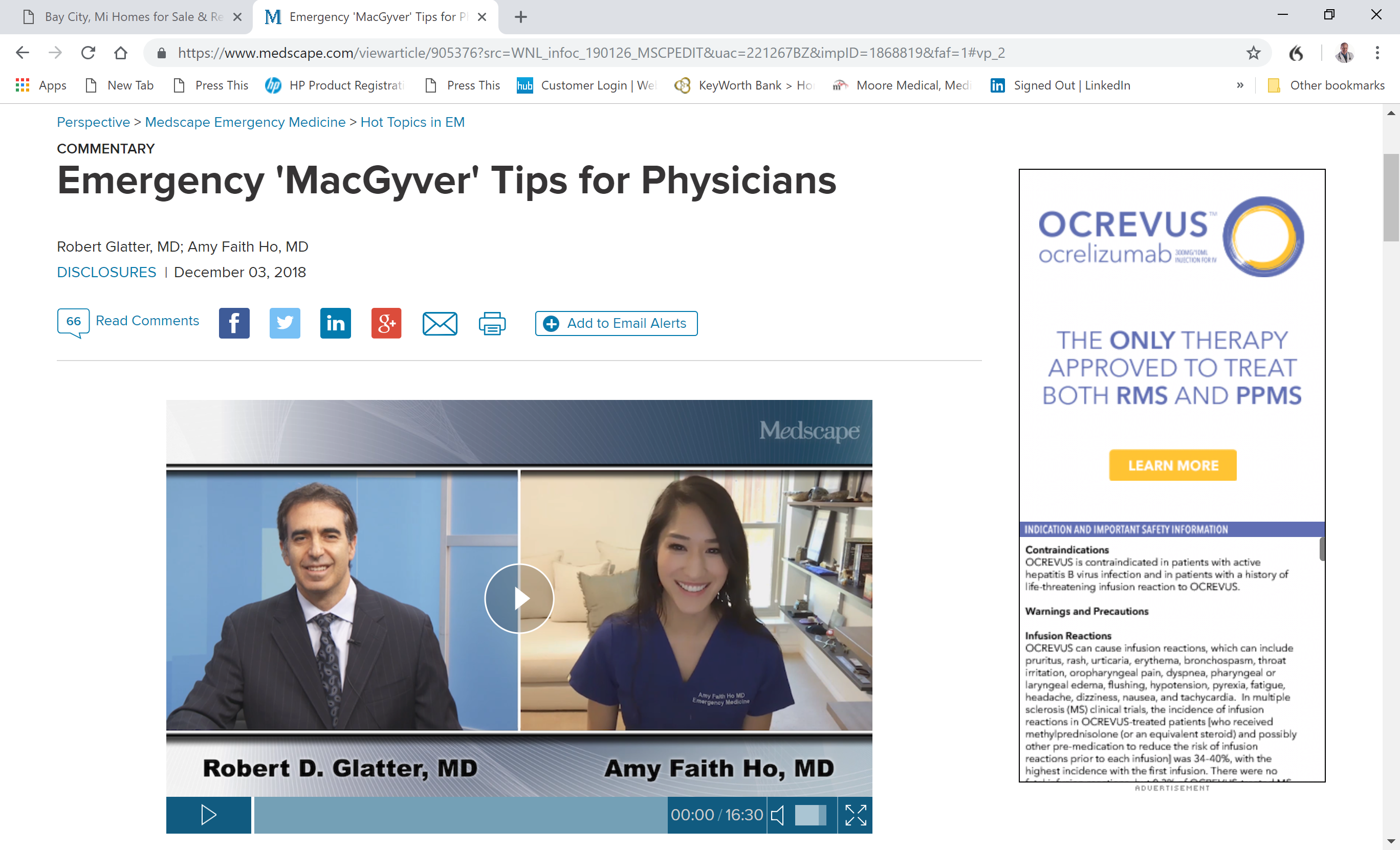The image size is (1400, 850).
Task: Expand hidden bookmarks with double chevron
Action: point(1240,85)
